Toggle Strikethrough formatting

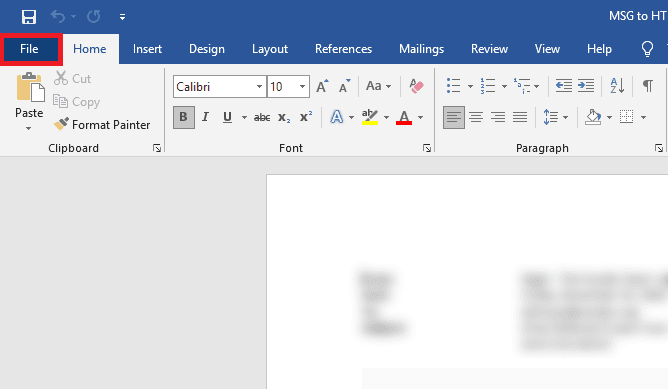[x=262, y=117]
